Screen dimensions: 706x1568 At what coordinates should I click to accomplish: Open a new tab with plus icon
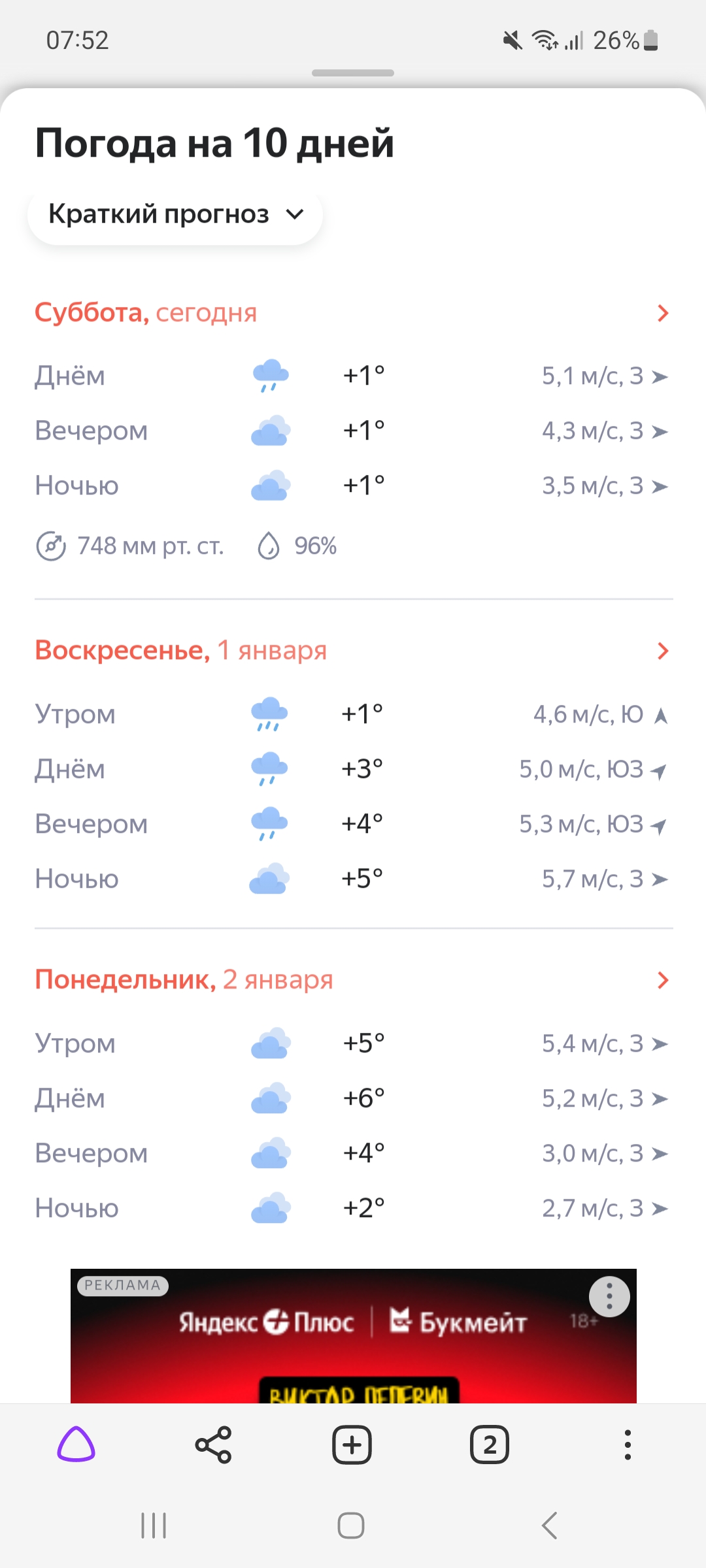coord(352,1445)
